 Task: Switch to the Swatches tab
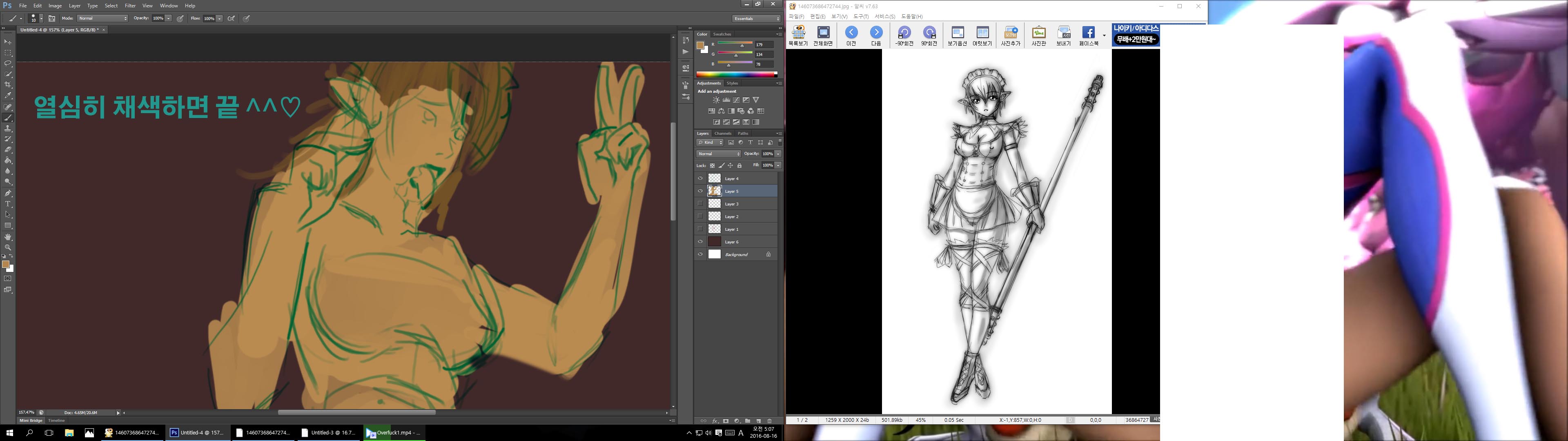click(722, 34)
